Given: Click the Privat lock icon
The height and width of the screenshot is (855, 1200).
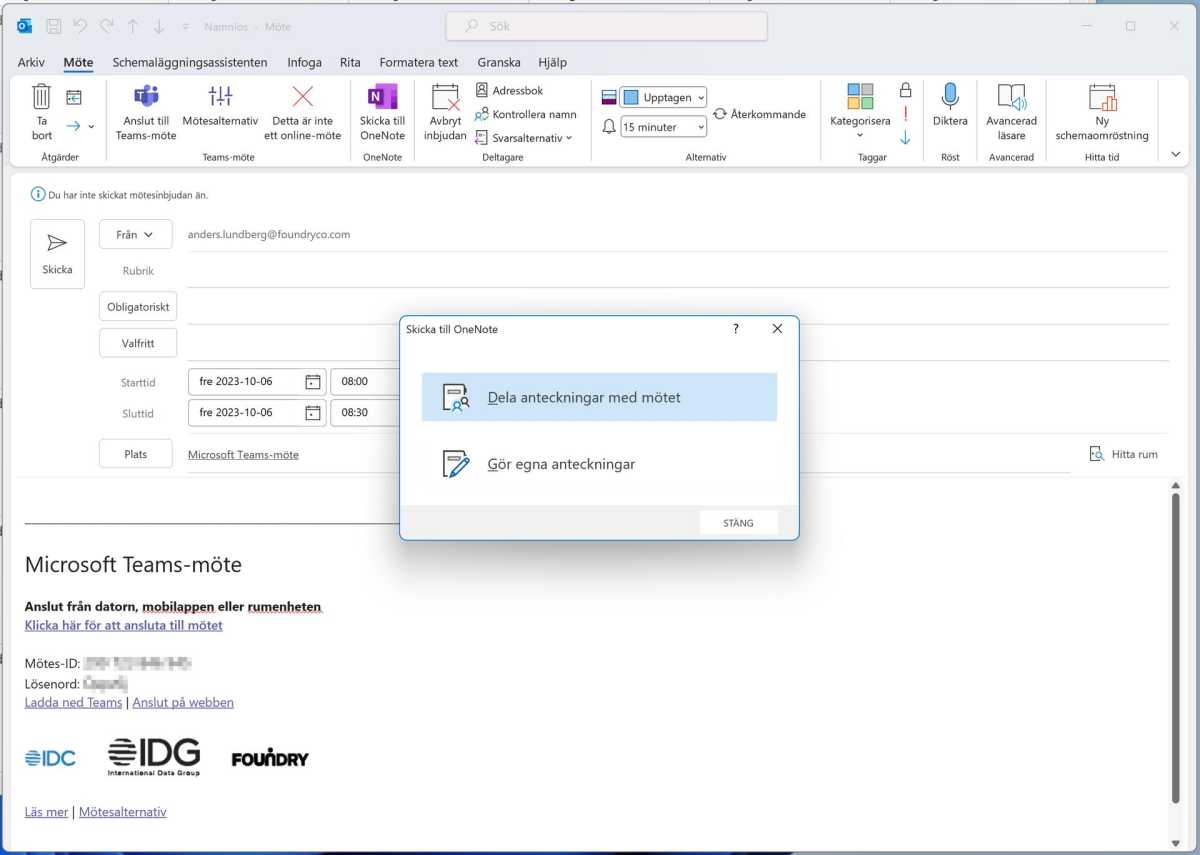Looking at the screenshot, I should click(x=905, y=90).
